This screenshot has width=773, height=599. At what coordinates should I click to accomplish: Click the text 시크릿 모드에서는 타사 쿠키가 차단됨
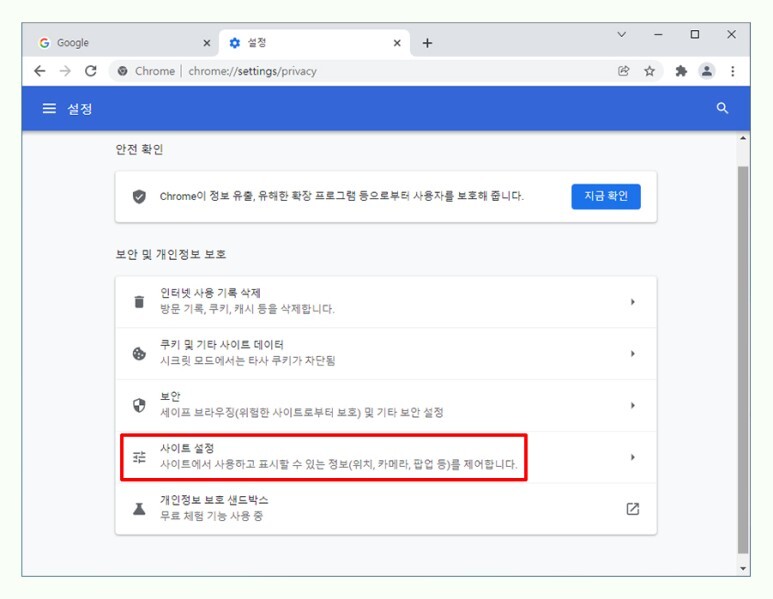[x=247, y=361]
